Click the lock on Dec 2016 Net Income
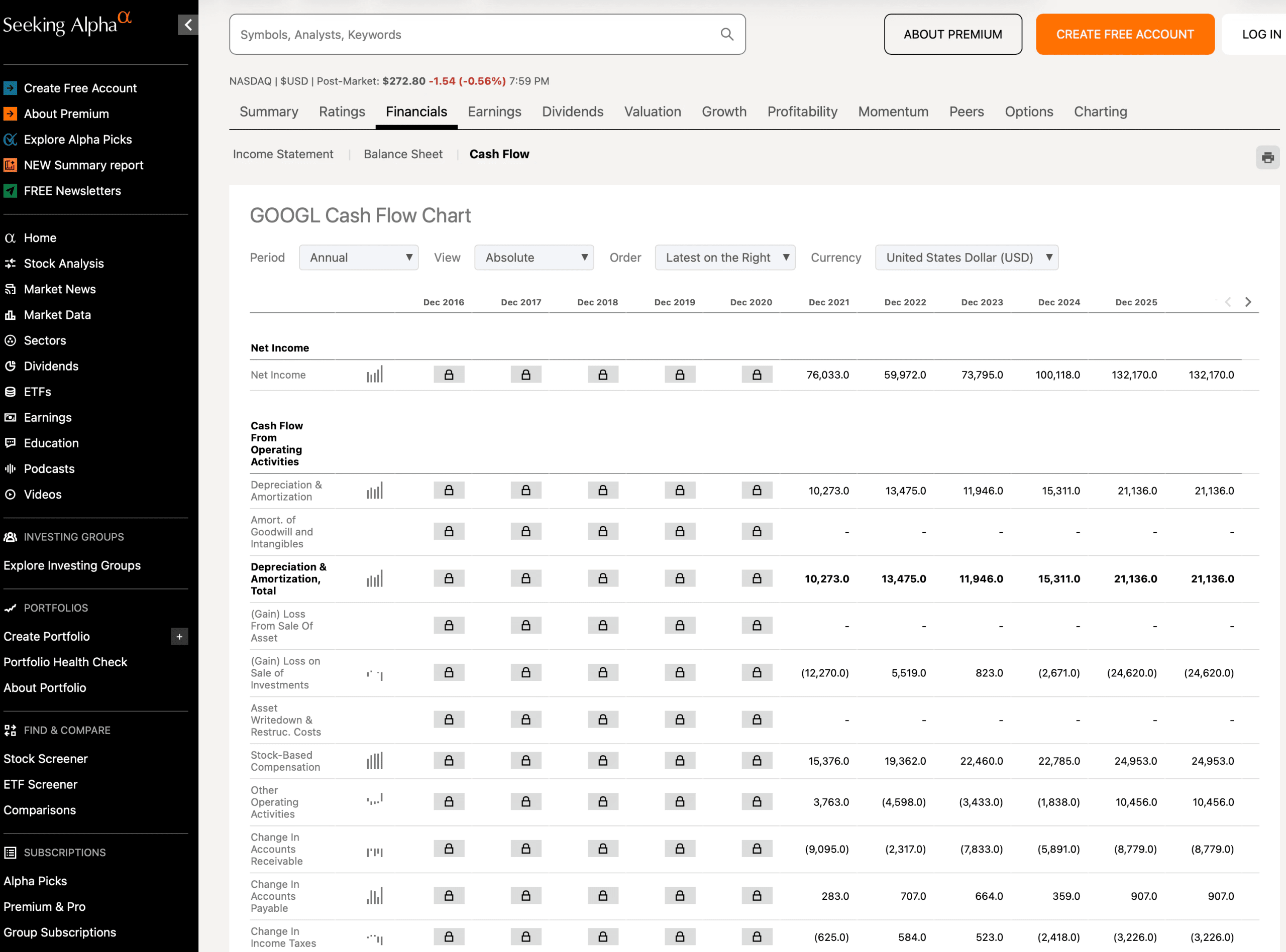Viewport: 1286px width, 952px height. [449, 374]
